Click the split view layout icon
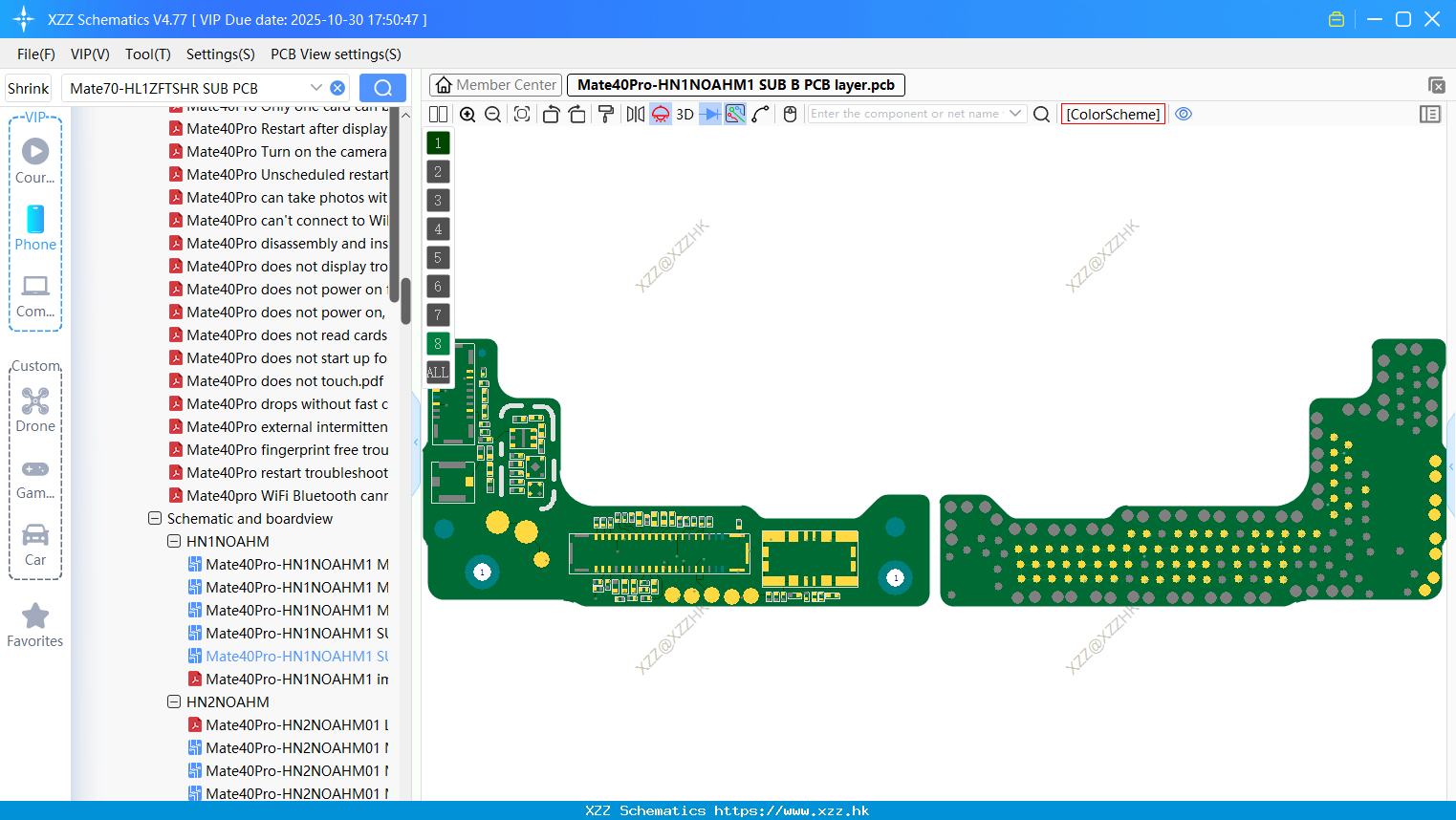Image resolution: width=1456 pixels, height=820 pixels. click(x=438, y=114)
